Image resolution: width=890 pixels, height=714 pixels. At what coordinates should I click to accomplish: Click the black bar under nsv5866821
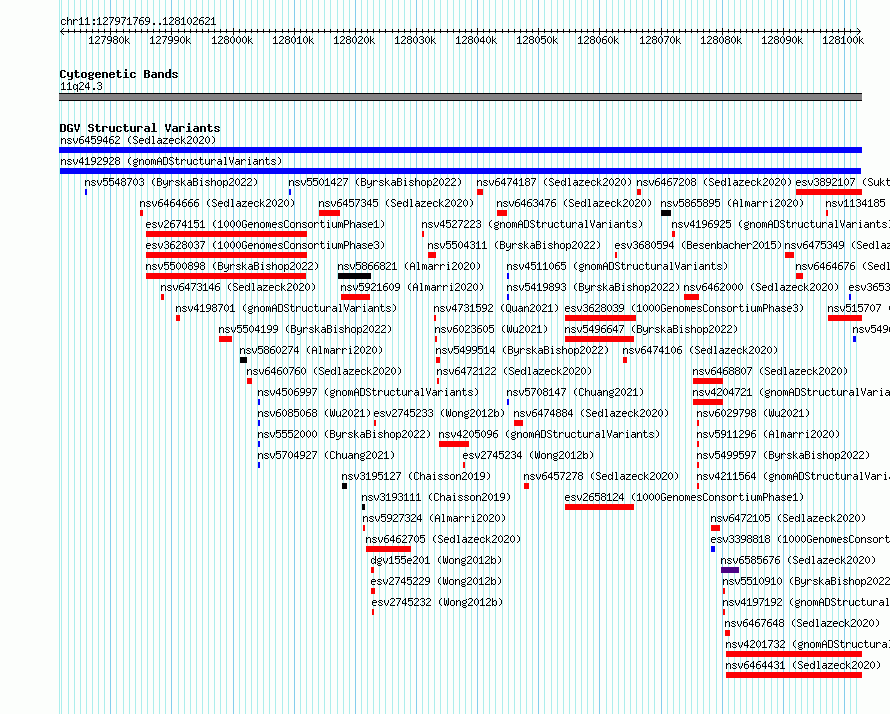point(354,276)
